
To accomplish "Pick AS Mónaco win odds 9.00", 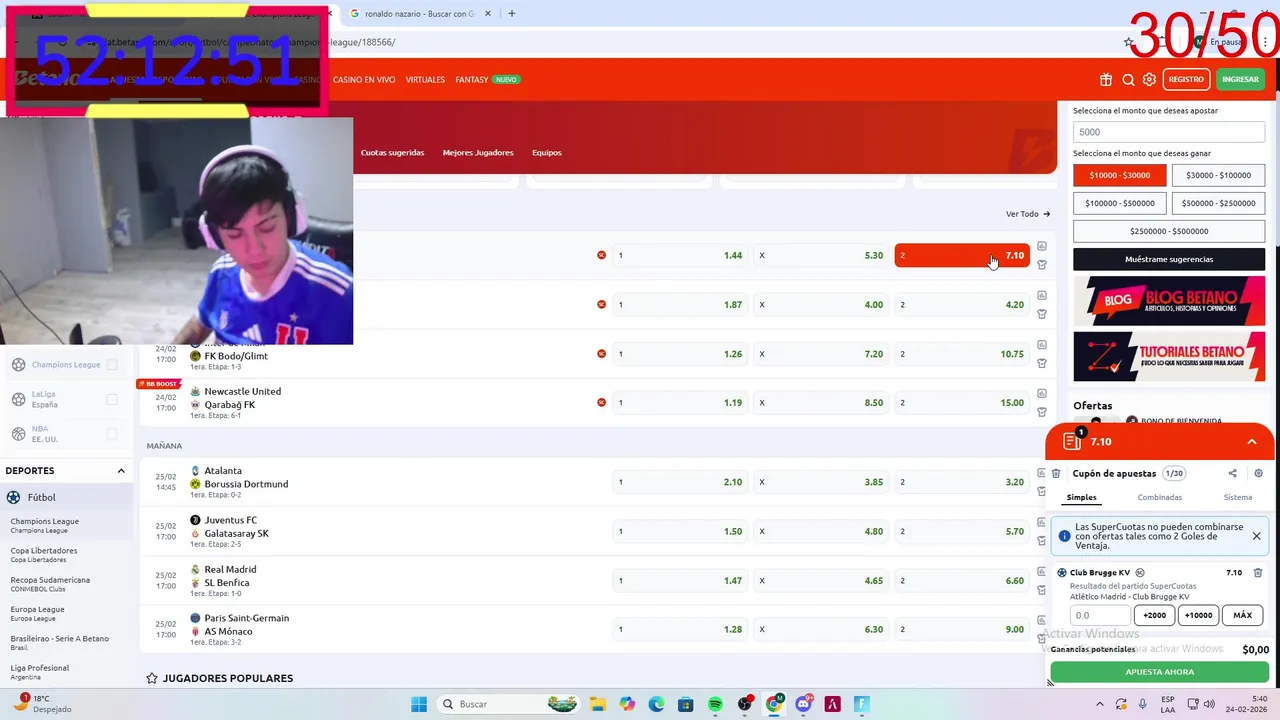I will coord(962,629).
